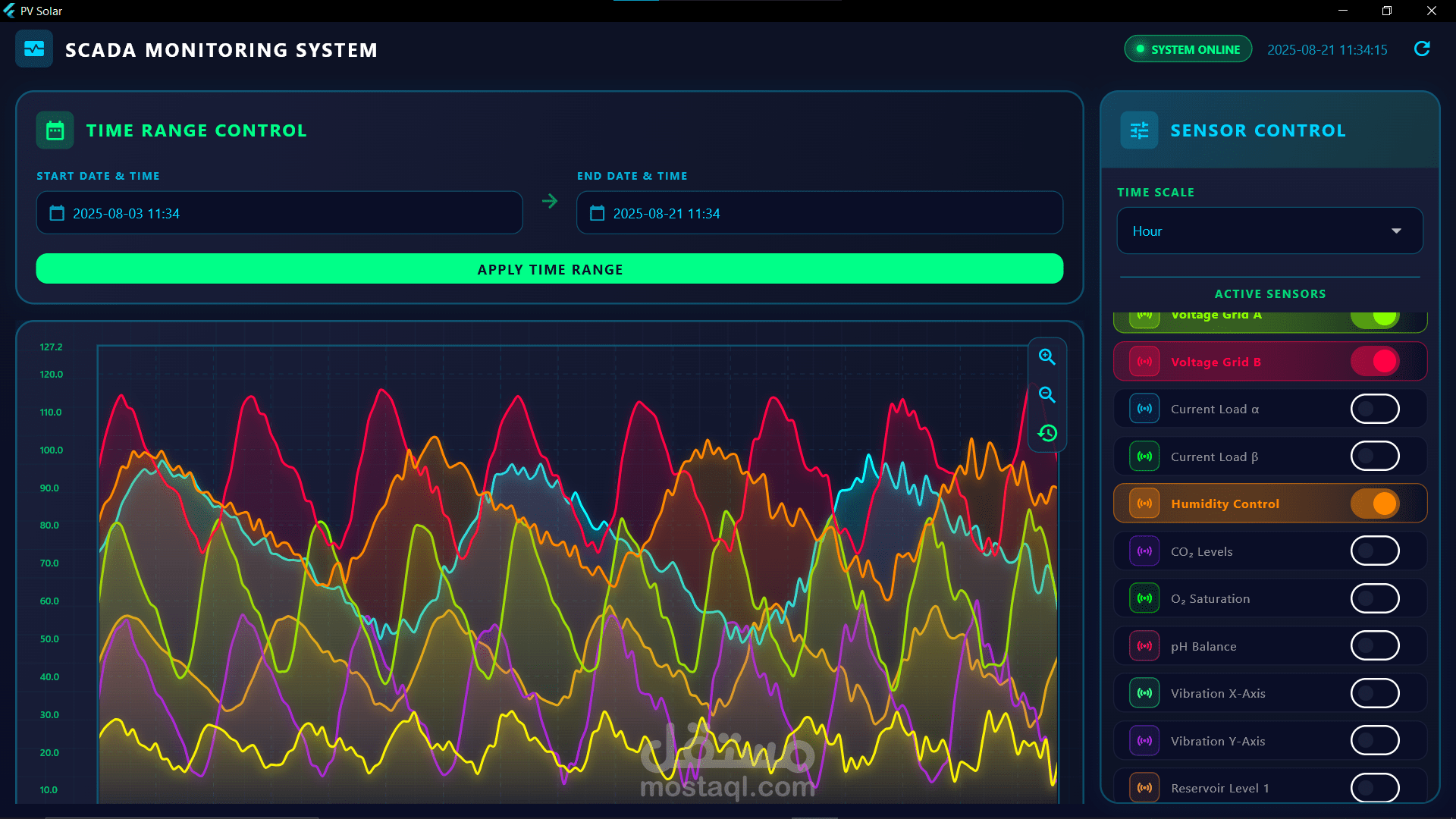Click the reset zoom history icon
Screen dimensions: 1456x819
click(1047, 433)
